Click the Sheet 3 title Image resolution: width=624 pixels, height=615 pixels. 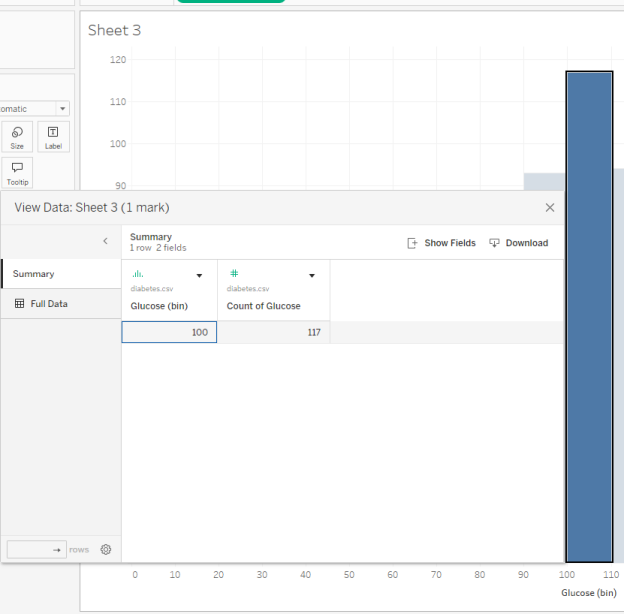[115, 30]
